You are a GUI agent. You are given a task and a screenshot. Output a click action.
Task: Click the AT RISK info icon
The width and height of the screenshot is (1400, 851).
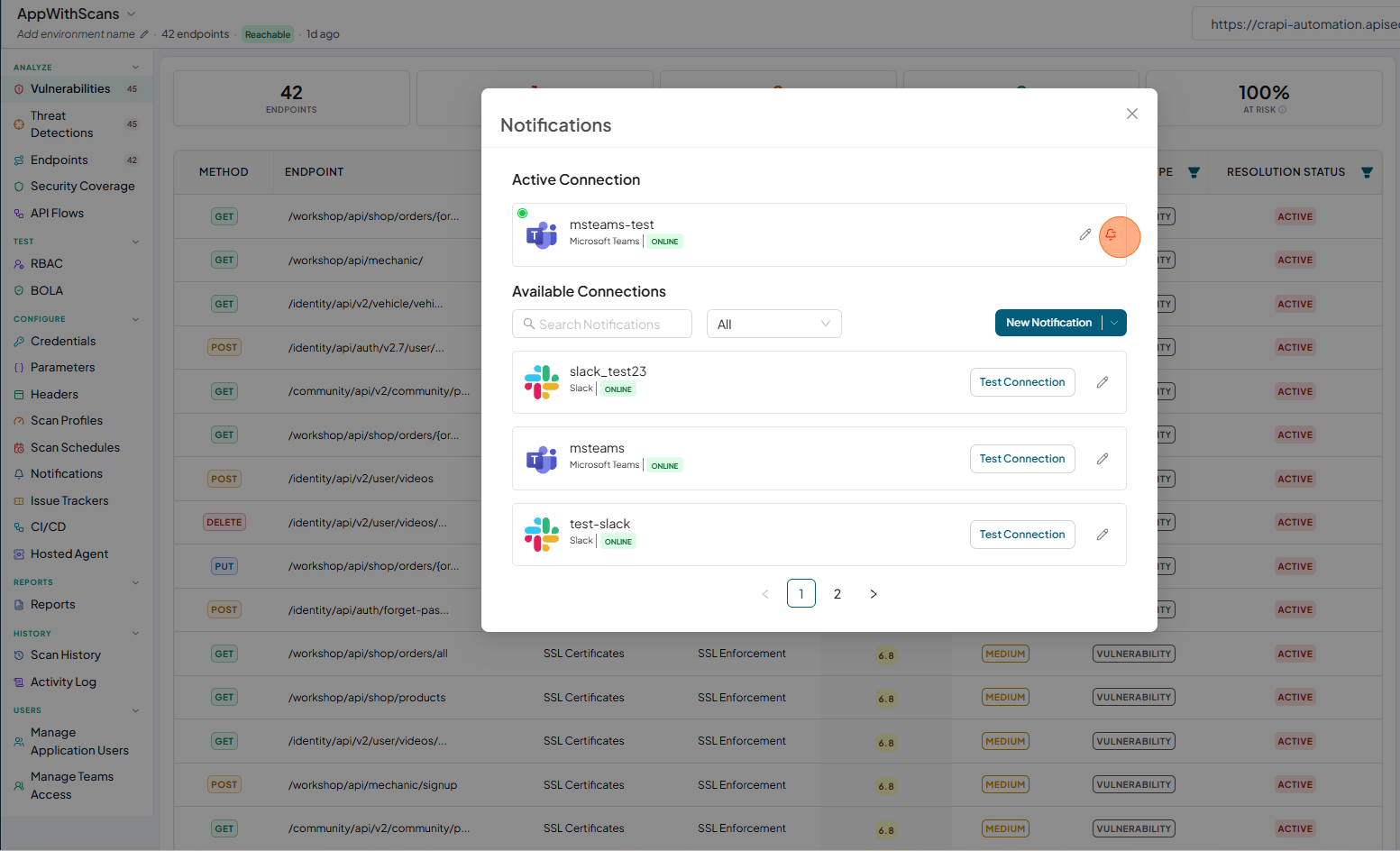pyautogui.click(x=1282, y=110)
